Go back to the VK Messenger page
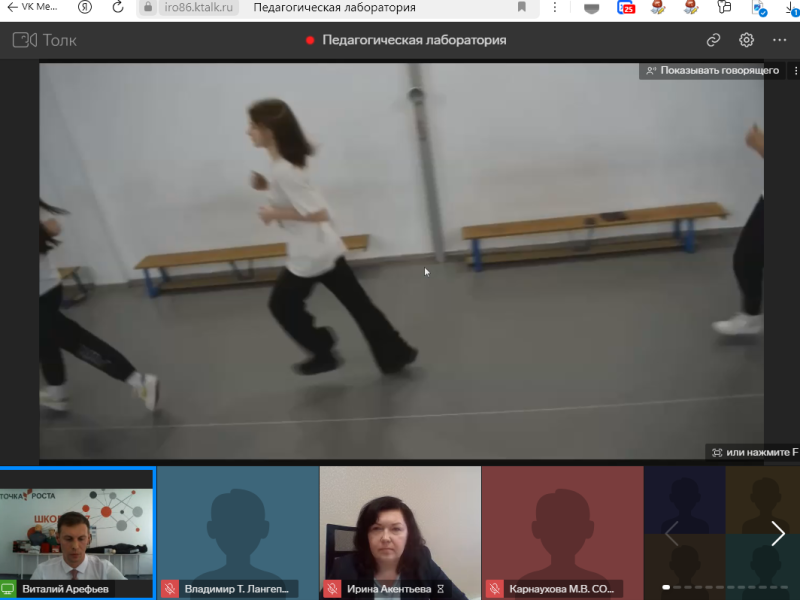Image resolution: width=800 pixels, height=600 pixels. click(x=12, y=7)
